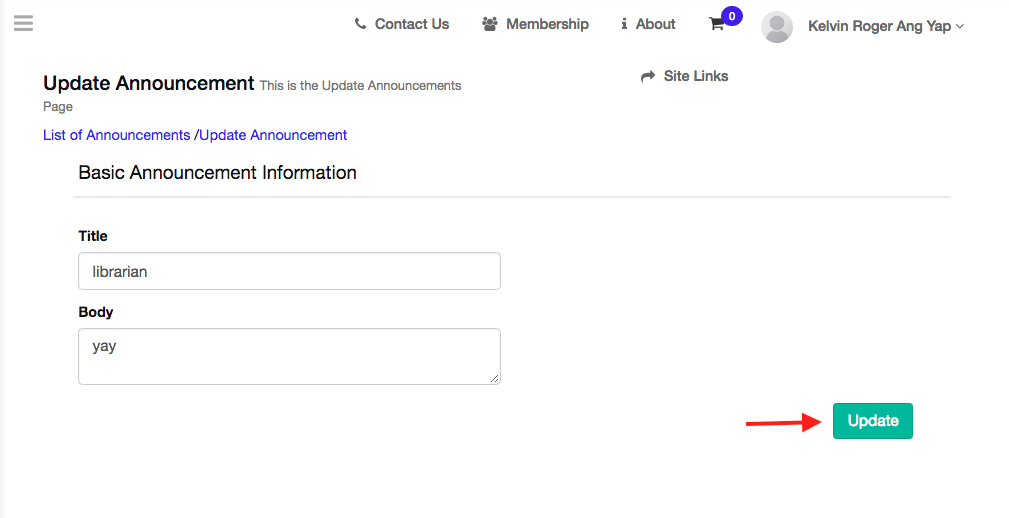Click the cart item count badge
Viewport: 1009px width, 518px height.
pyautogui.click(x=732, y=16)
